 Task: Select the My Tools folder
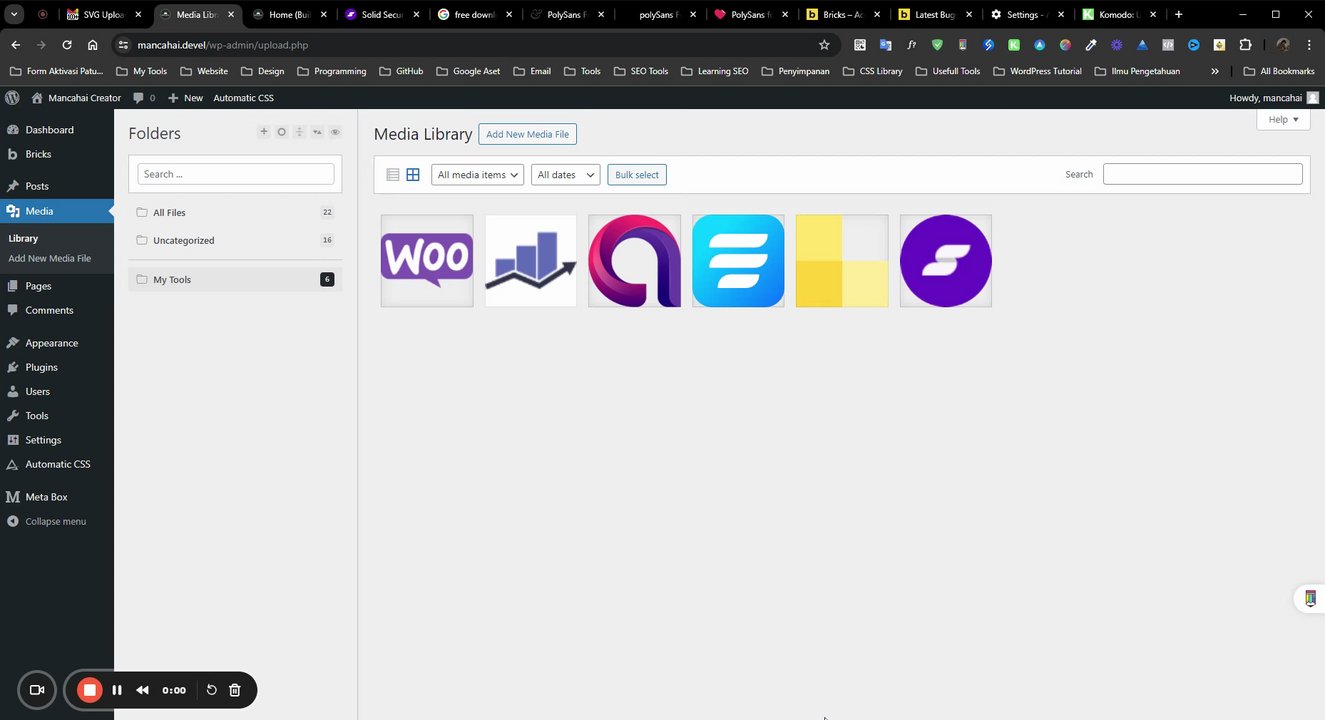(x=235, y=279)
